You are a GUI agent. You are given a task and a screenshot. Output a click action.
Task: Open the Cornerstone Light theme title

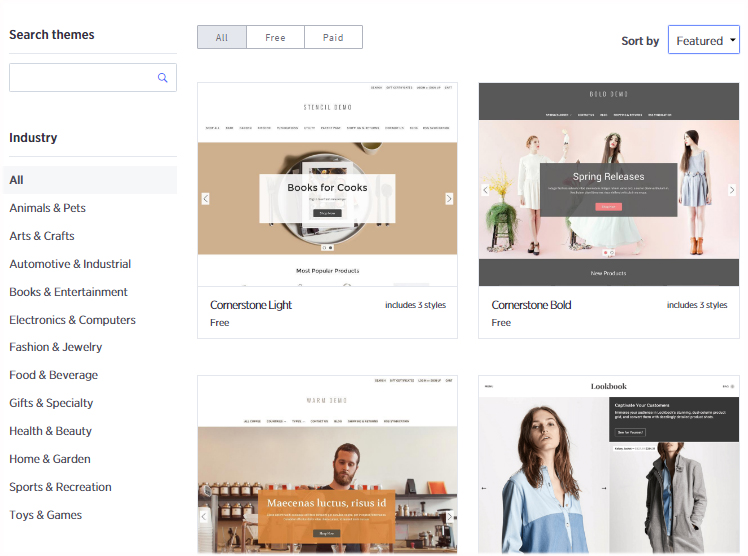tap(251, 305)
